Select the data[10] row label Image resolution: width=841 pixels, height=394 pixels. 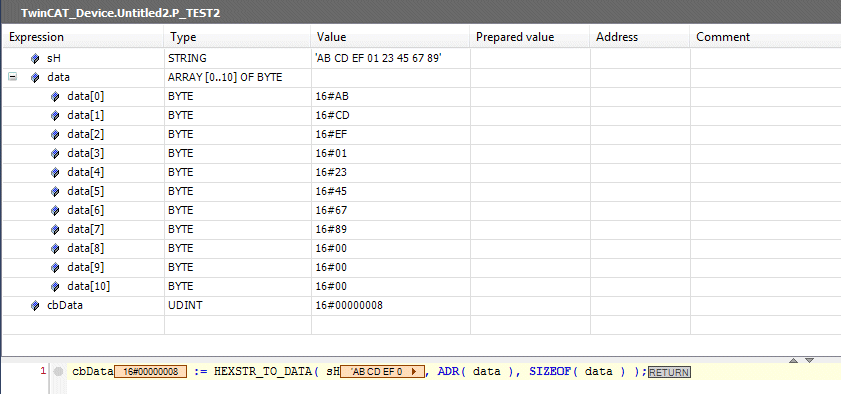(x=88, y=286)
